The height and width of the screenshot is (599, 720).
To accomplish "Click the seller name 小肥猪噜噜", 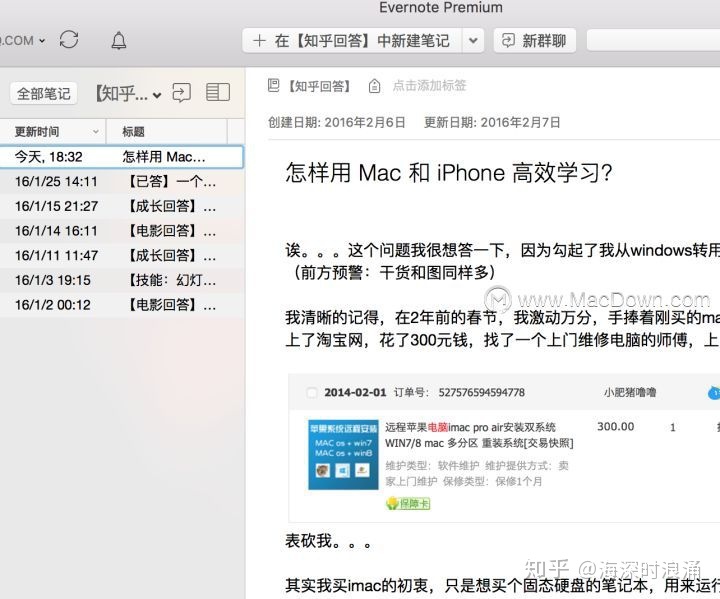I will (630, 392).
